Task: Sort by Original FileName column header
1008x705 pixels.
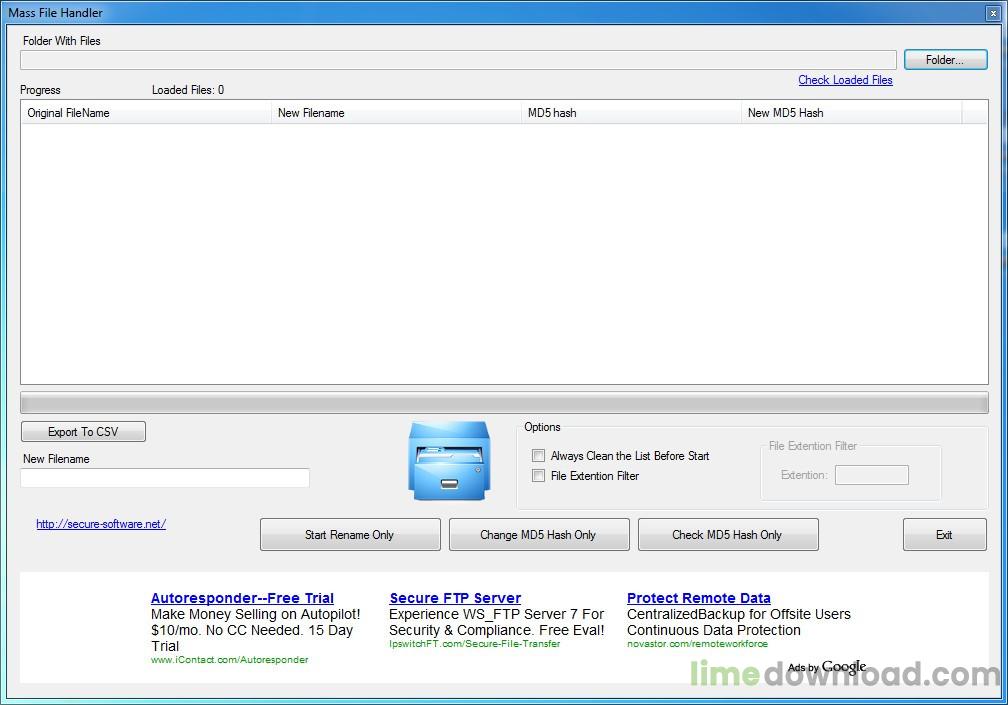Action: (x=146, y=112)
